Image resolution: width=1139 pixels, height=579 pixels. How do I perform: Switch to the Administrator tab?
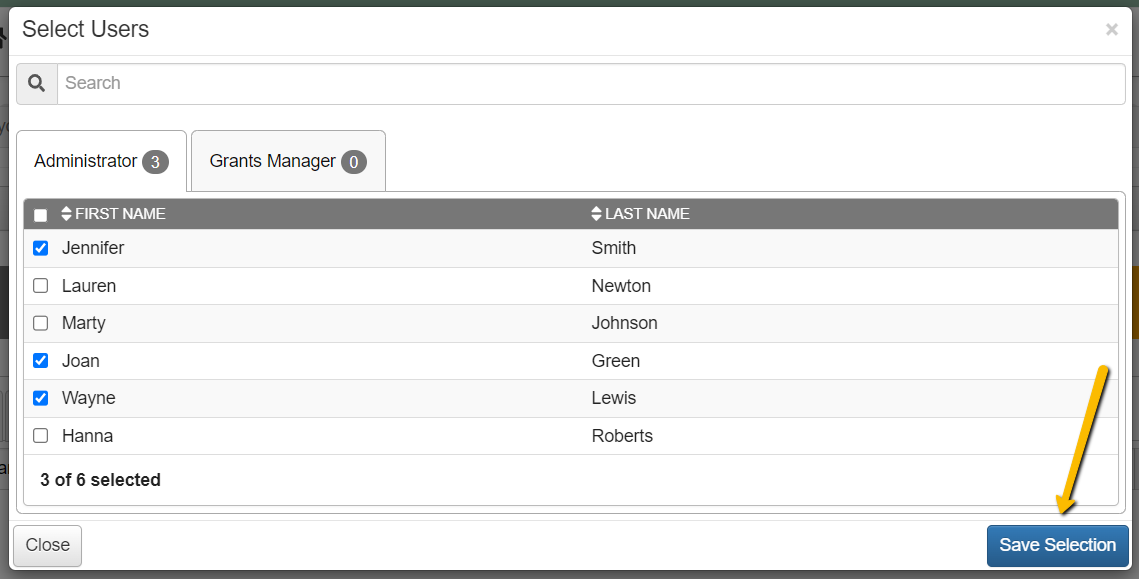[86, 161]
